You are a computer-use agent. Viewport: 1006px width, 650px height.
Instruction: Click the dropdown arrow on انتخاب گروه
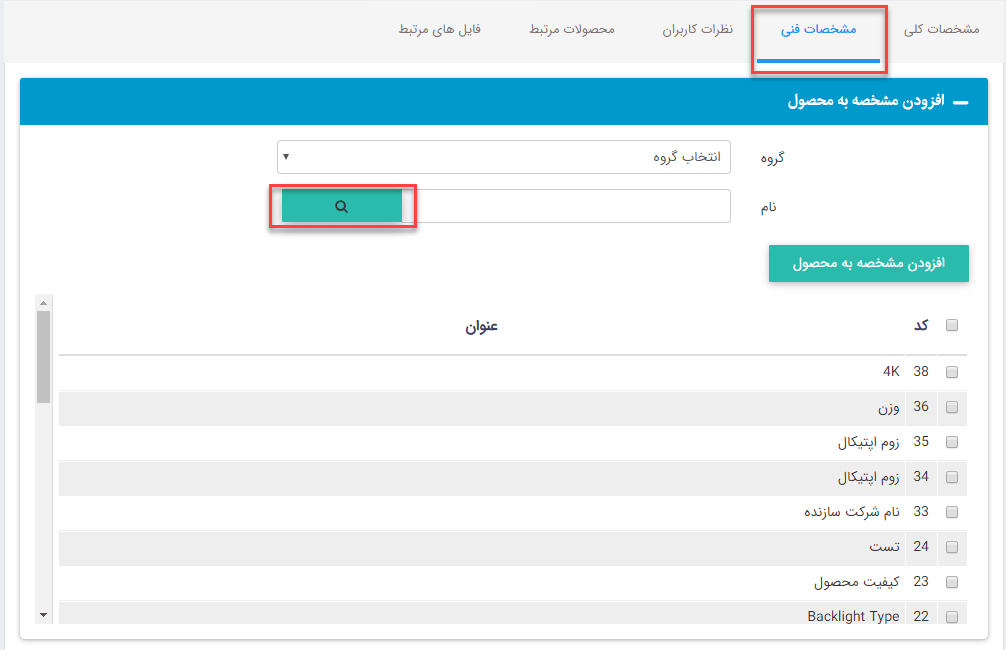point(284,157)
